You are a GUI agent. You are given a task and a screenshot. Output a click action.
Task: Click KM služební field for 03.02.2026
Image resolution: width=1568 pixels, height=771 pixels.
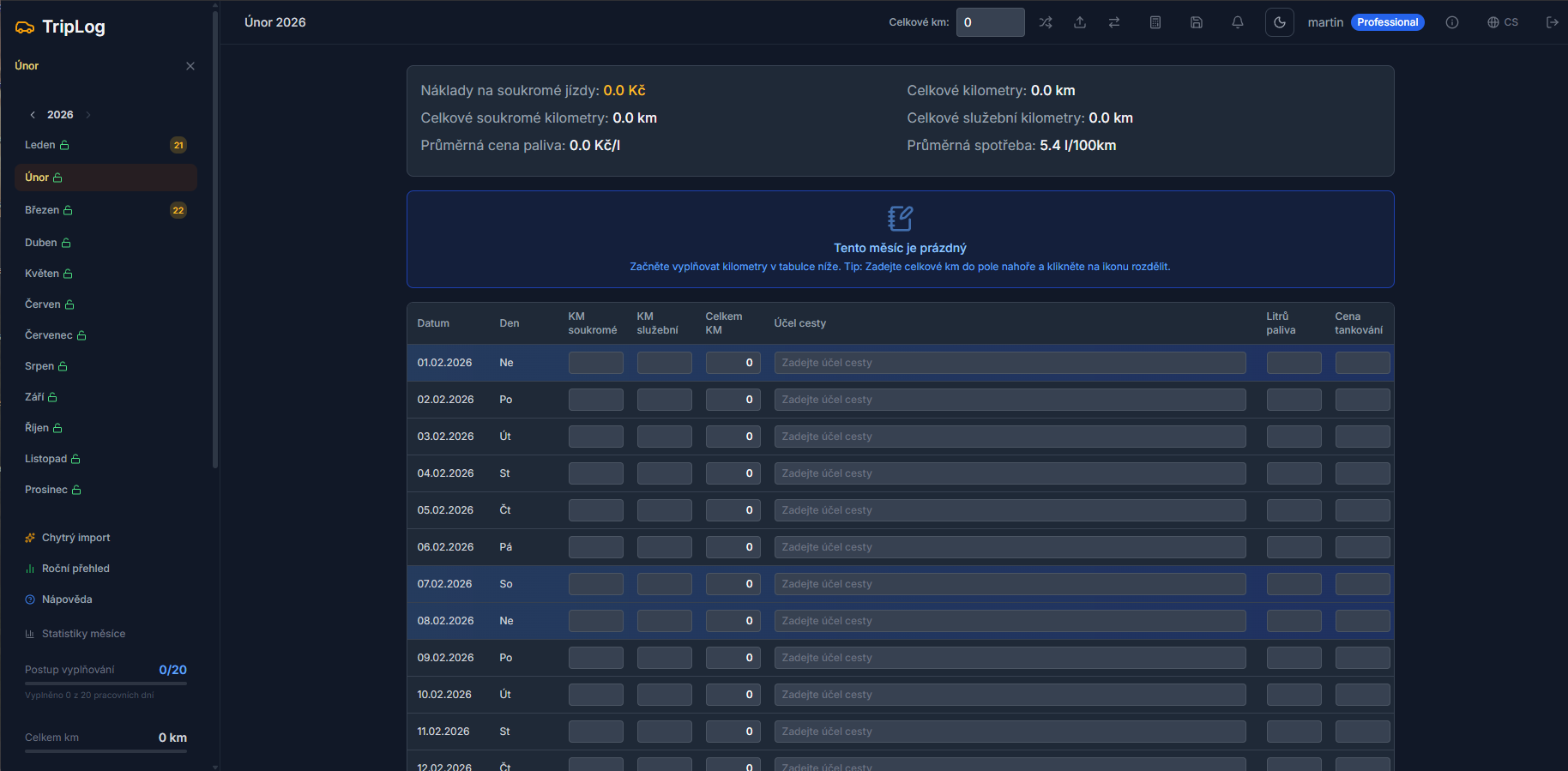point(665,437)
